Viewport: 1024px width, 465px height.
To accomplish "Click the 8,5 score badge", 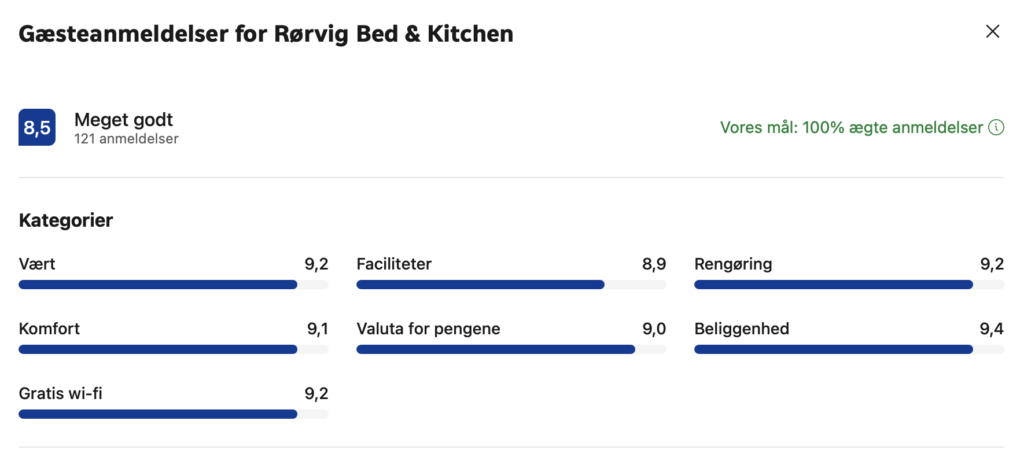I will click(x=37, y=127).
